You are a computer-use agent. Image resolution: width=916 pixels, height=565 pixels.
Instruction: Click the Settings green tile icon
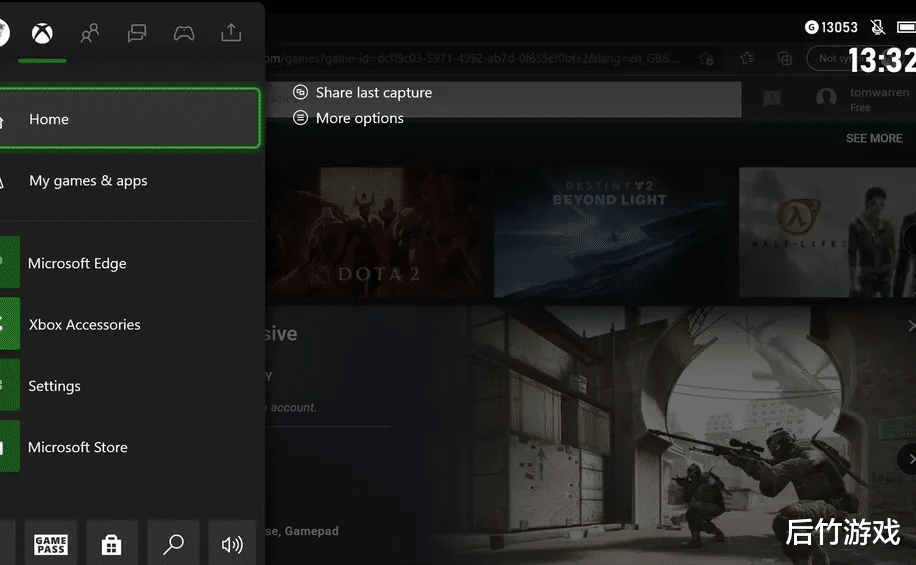click(x=9, y=385)
